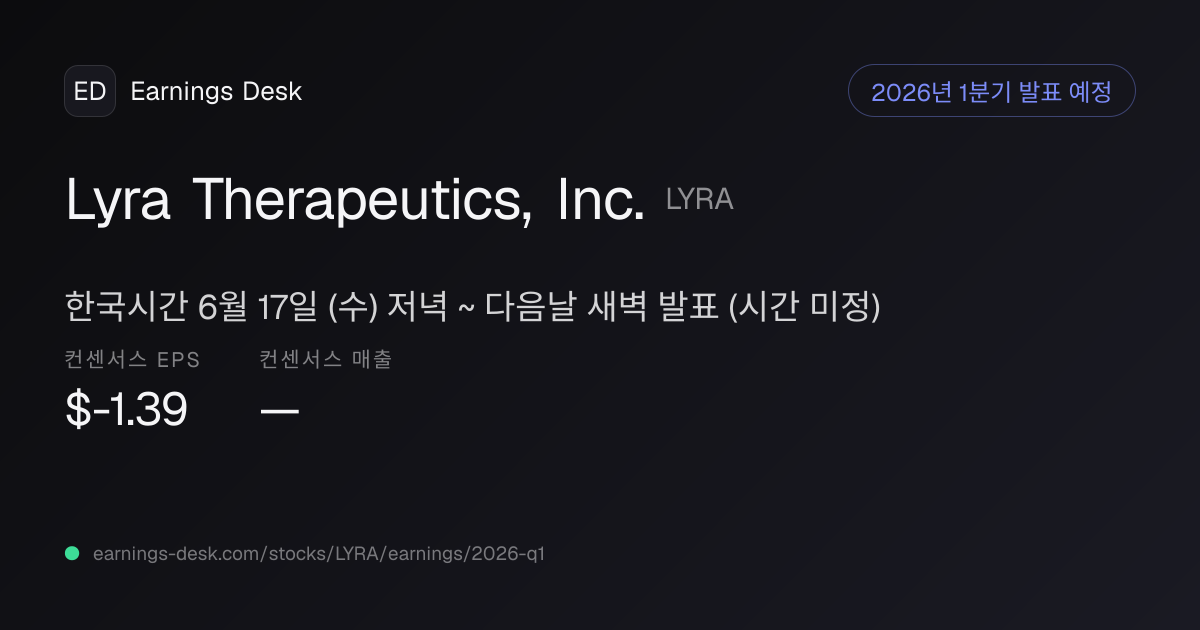Open the earnings-desk.com URL link

(x=318, y=553)
